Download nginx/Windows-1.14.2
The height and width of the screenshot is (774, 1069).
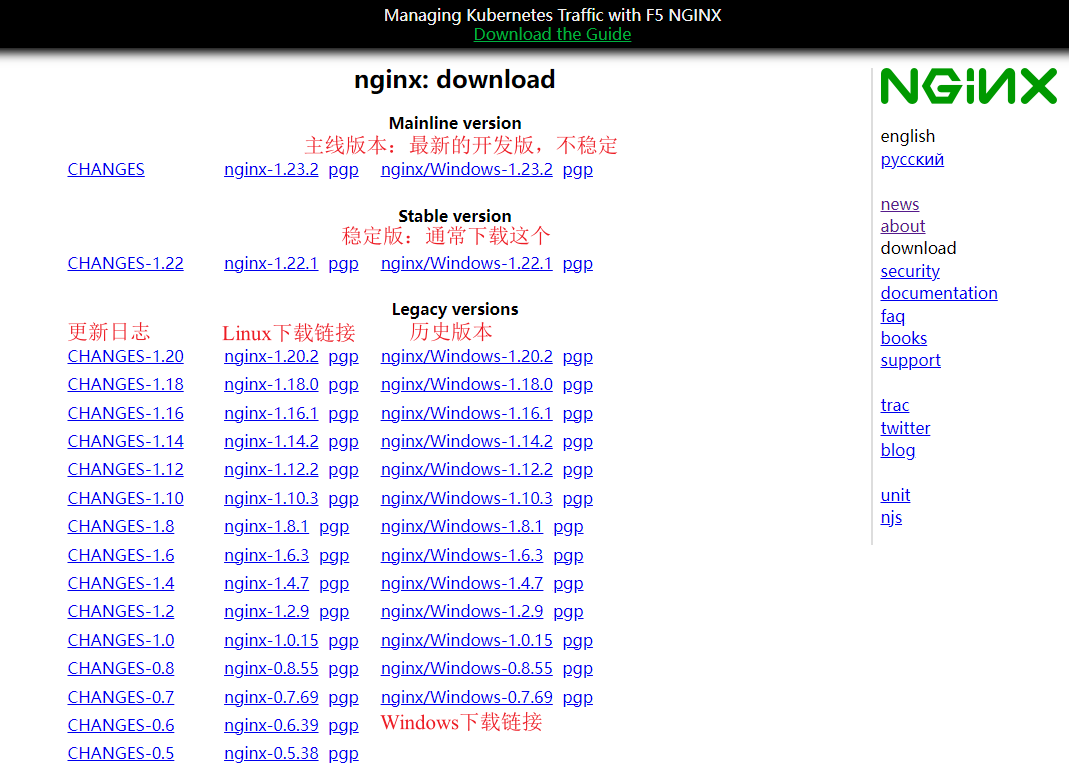pyautogui.click(x=466, y=441)
